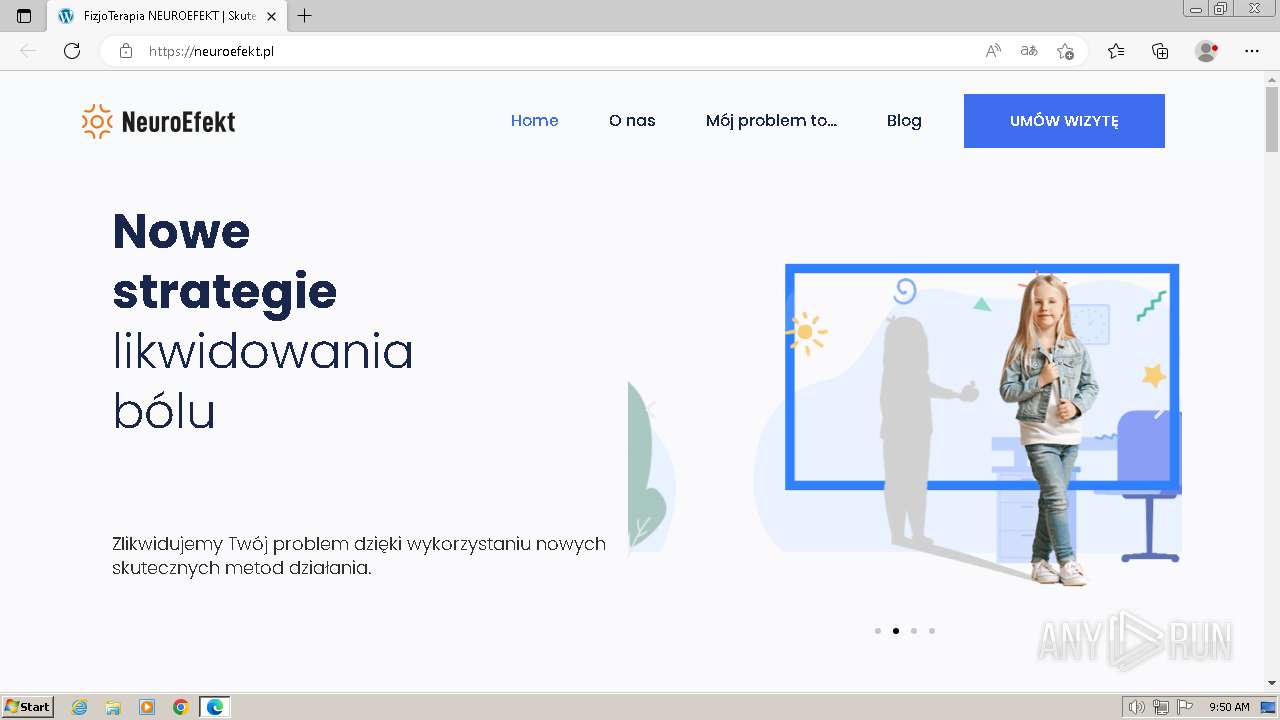Click the show desktop tray icon
The image size is (1280, 720).
click(x=1268, y=707)
